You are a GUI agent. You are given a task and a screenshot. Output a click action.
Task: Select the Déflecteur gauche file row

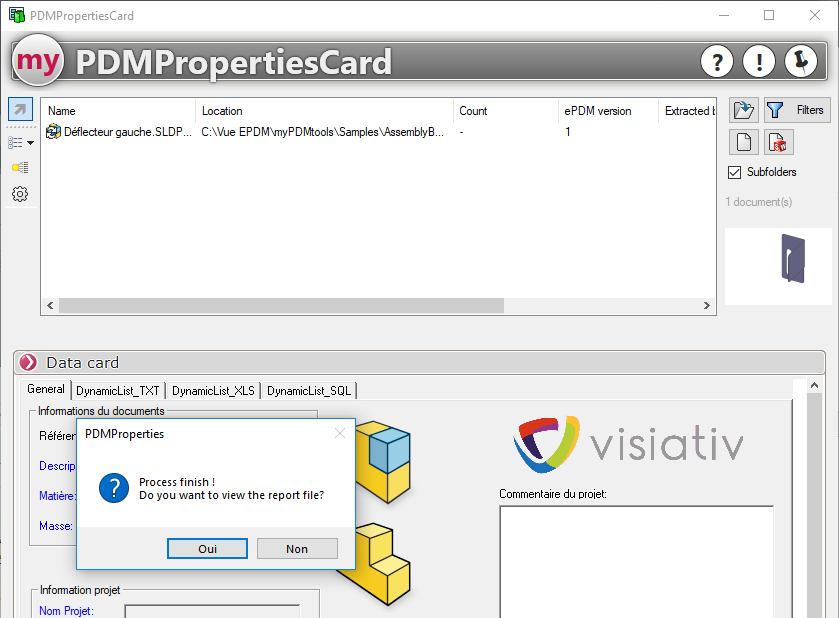point(120,132)
